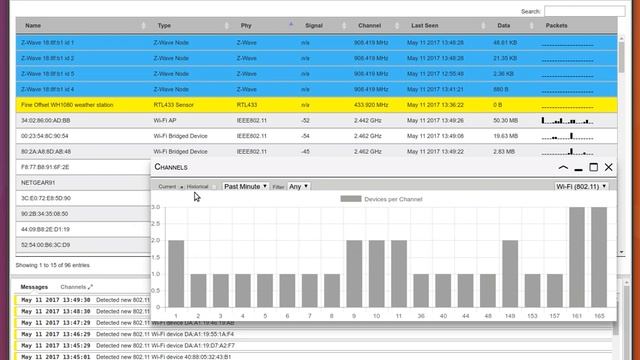
Task: Sort the table by Name column
Action: (x=83, y=26)
